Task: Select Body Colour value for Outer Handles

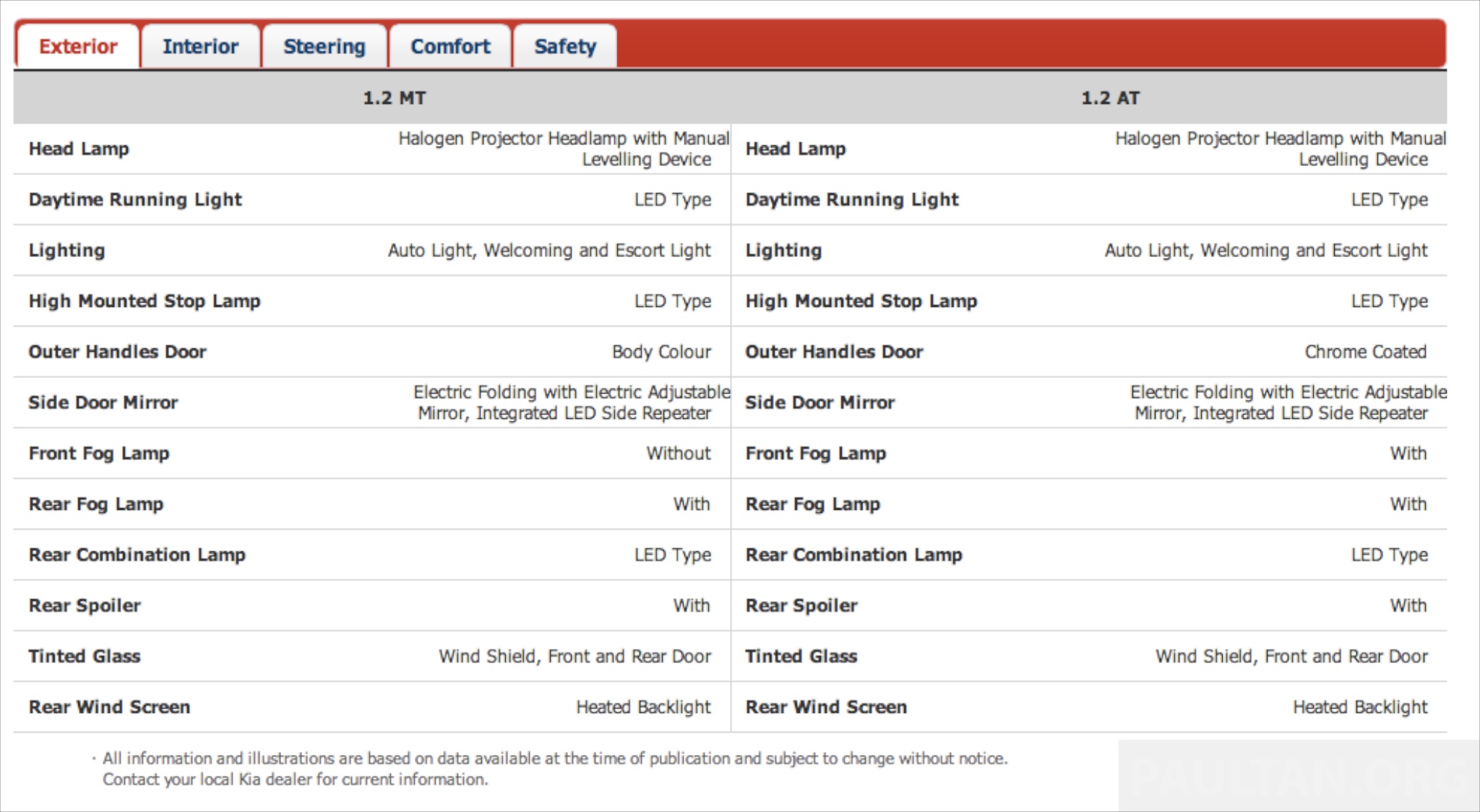Action: point(661,352)
